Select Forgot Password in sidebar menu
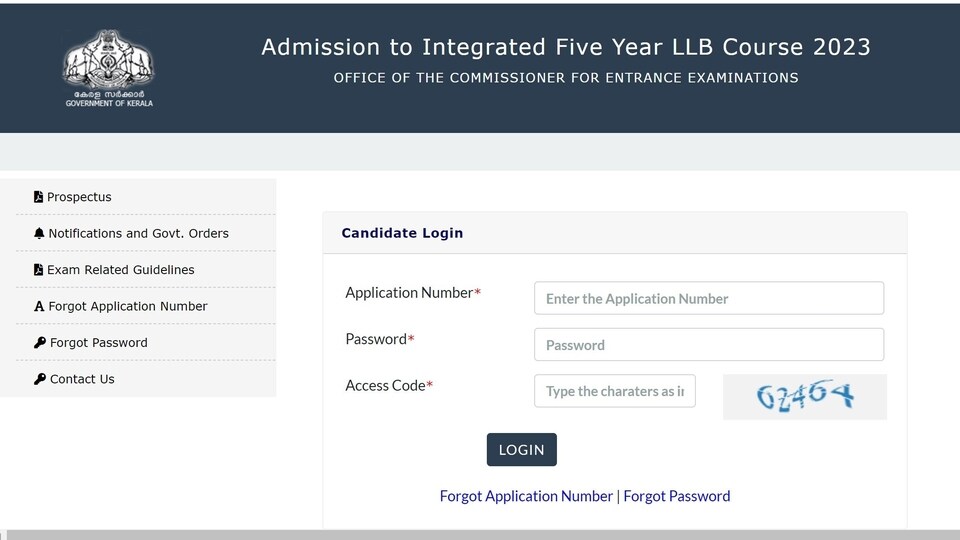960x540 pixels. [146, 342]
